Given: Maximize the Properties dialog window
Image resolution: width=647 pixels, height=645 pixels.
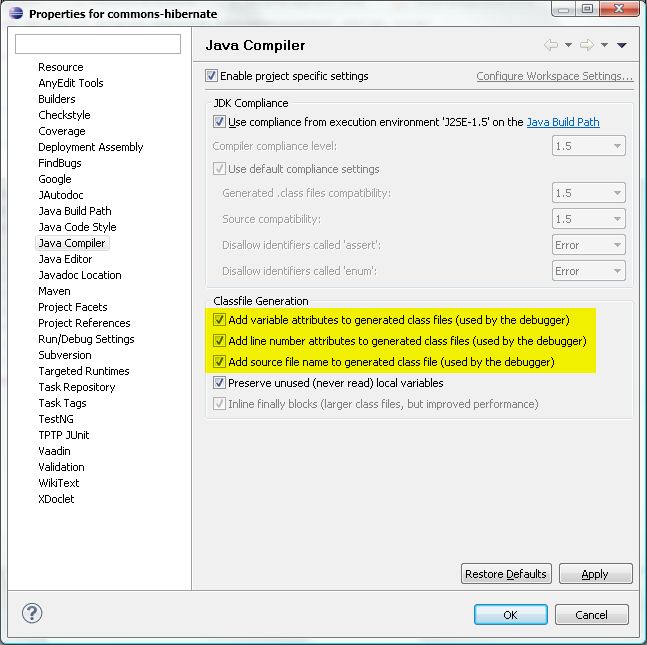Looking at the screenshot, I should pyautogui.click(x=588, y=8).
